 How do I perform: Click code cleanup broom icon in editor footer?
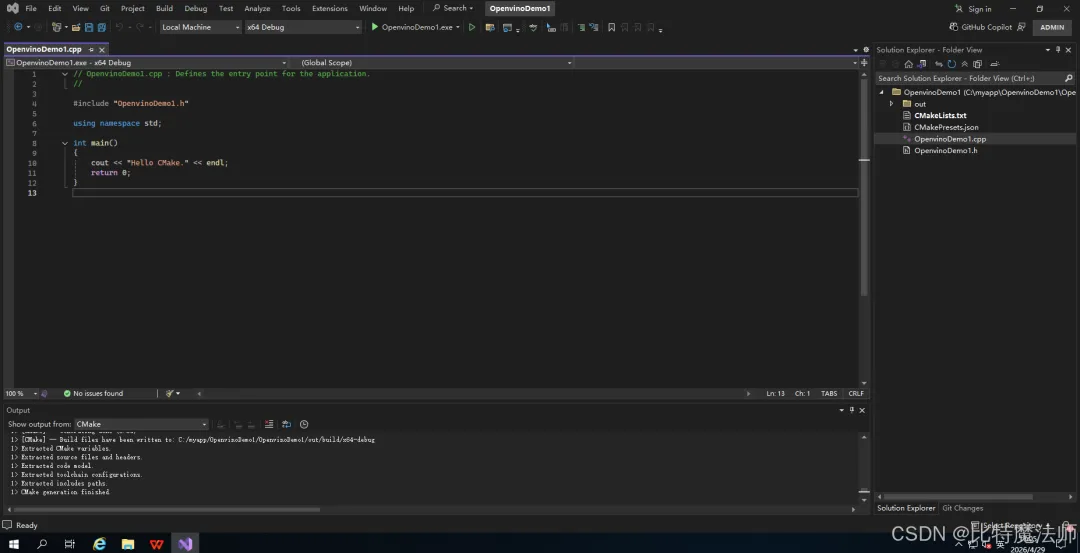pos(169,393)
